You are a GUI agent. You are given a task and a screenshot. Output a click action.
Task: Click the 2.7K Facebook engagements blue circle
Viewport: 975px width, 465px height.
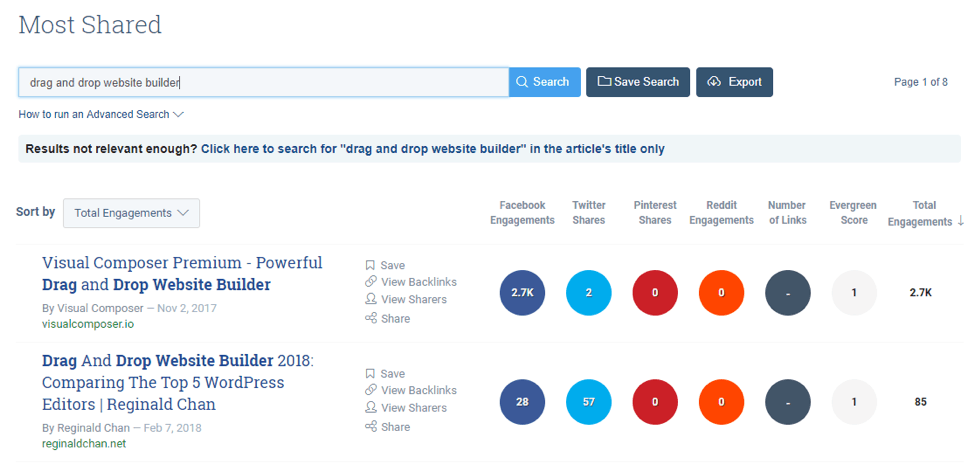tap(522, 293)
